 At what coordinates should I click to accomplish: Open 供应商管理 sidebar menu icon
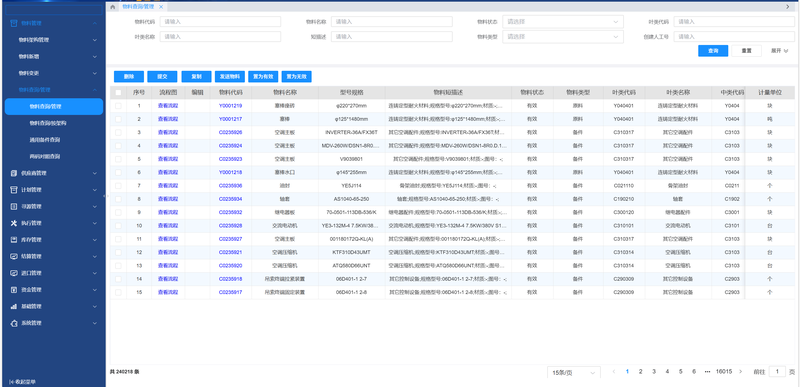14,173
